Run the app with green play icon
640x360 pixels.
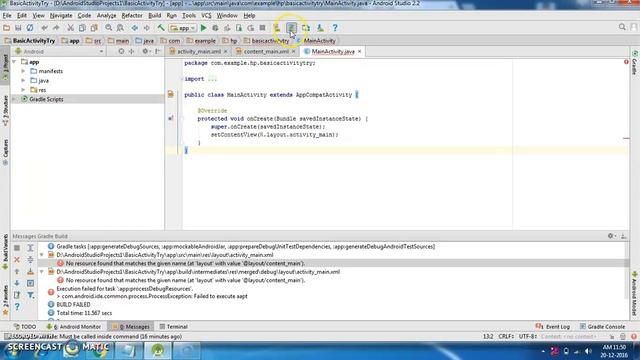tap(204, 28)
